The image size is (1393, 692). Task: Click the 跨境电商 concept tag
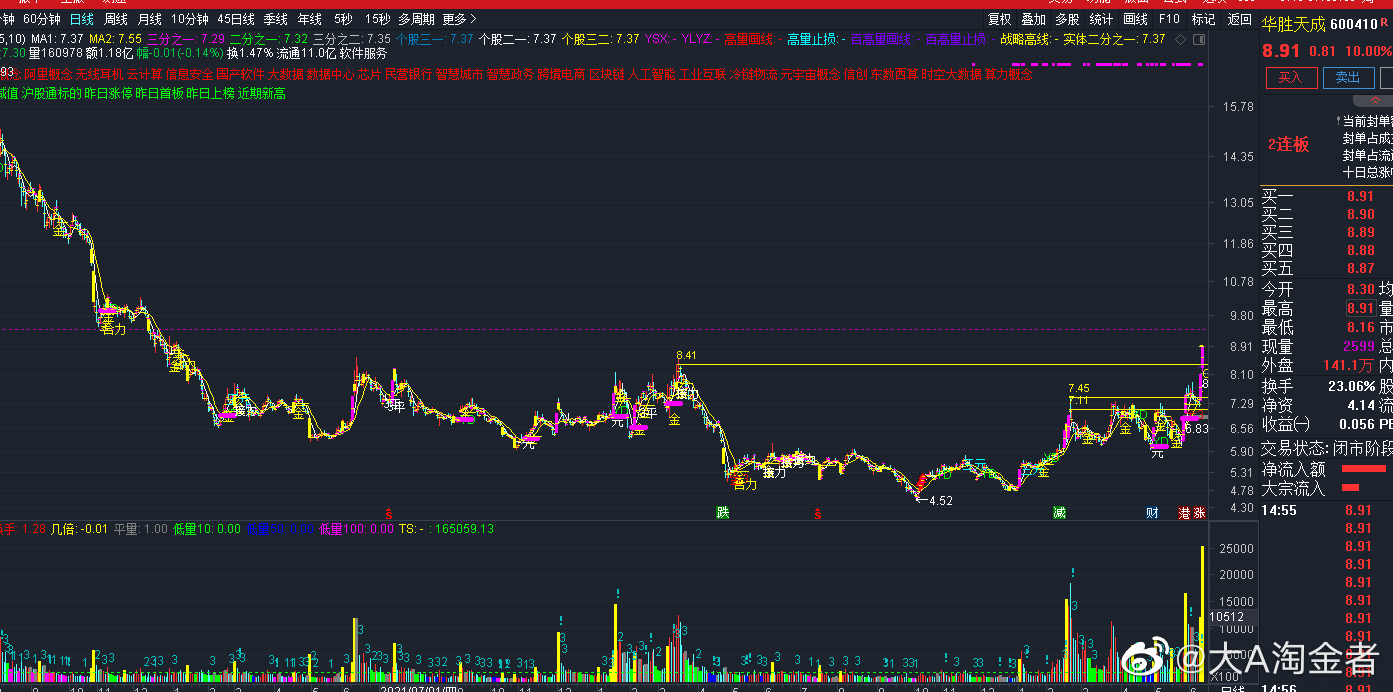pyautogui.click(x=561, y=74)
